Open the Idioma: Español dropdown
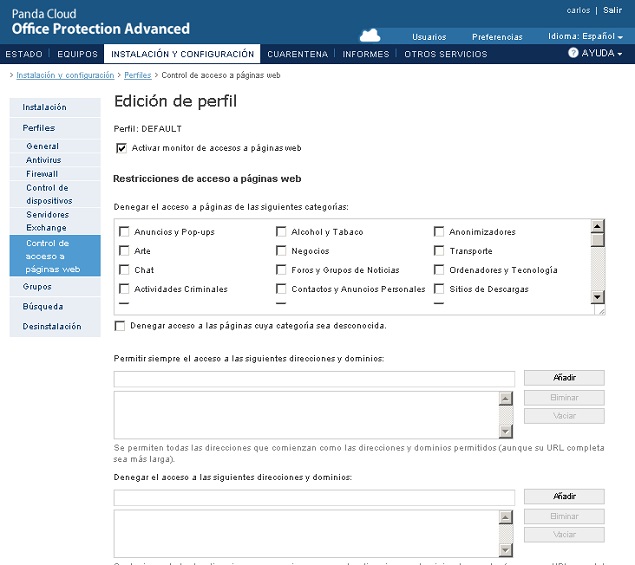Viewport: 635px width, 565px height. (x=585, y=36)
